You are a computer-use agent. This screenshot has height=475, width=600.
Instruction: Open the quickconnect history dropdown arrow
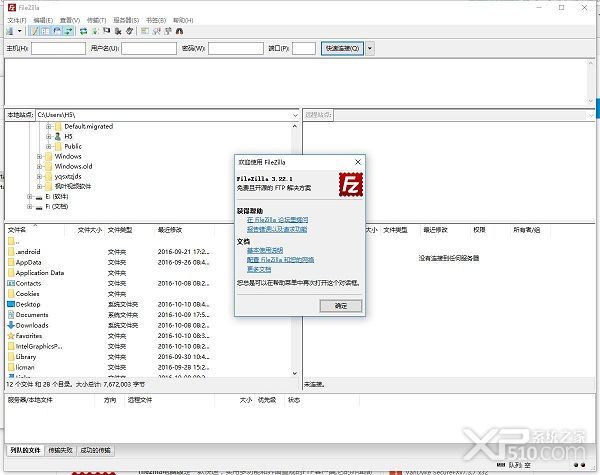[370, 48]
